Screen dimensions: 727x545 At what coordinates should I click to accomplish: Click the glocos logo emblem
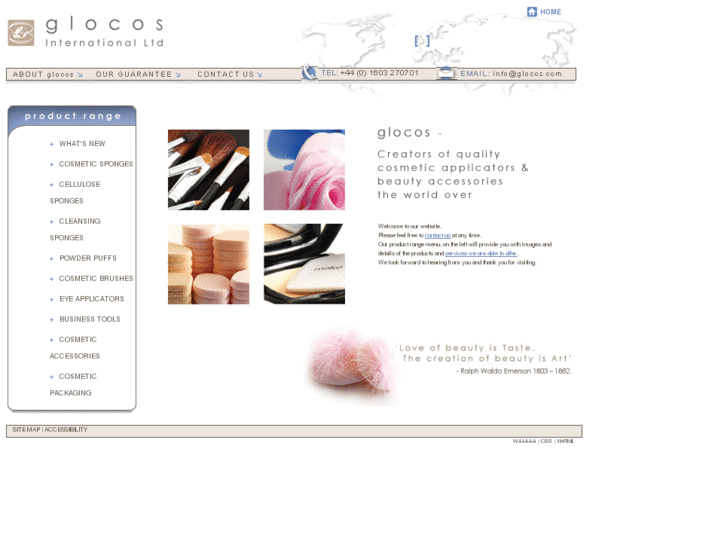[21, 33]
